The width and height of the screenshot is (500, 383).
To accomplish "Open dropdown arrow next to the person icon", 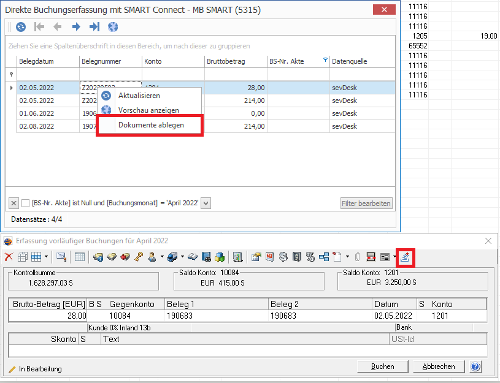I will 162,257.
